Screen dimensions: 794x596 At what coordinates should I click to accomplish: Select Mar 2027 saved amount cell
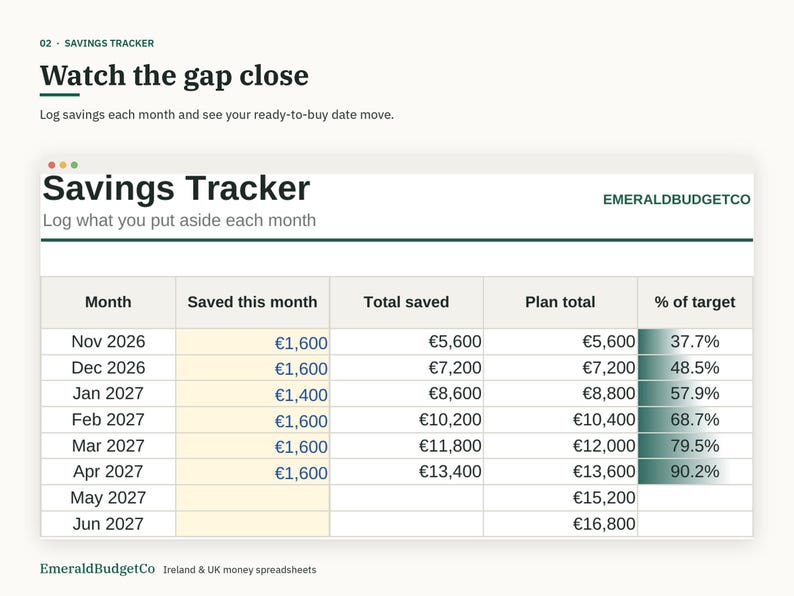click(x=252, y=446)
